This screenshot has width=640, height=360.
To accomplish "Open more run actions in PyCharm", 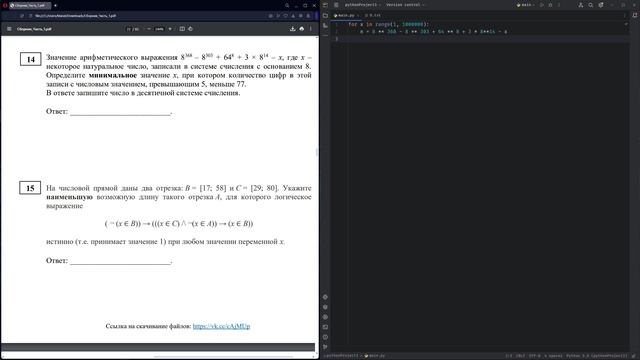I will tap(559, 5).
